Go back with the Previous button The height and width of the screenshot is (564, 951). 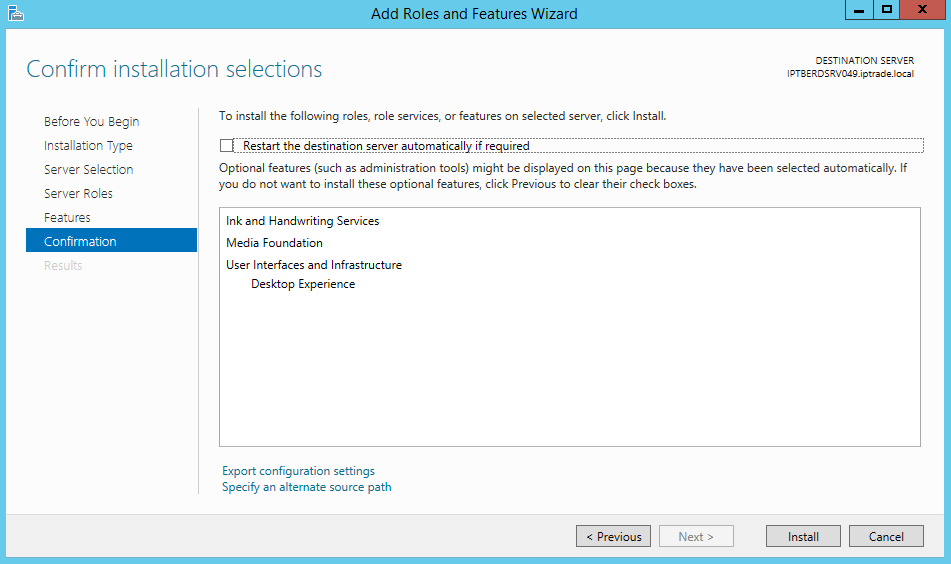[613, 536]
